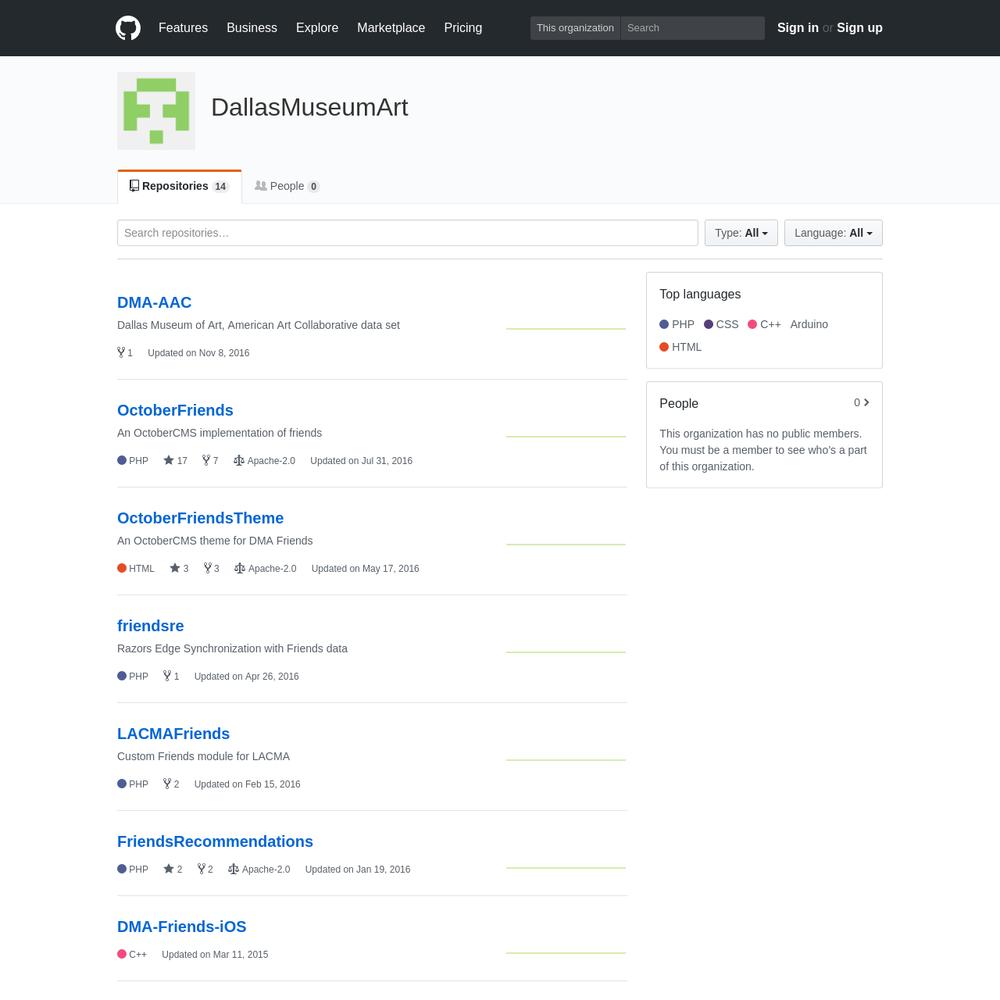Filter by CSS in Top languages
Screen dimensions: 1000x1000
(x=721, y=324)
